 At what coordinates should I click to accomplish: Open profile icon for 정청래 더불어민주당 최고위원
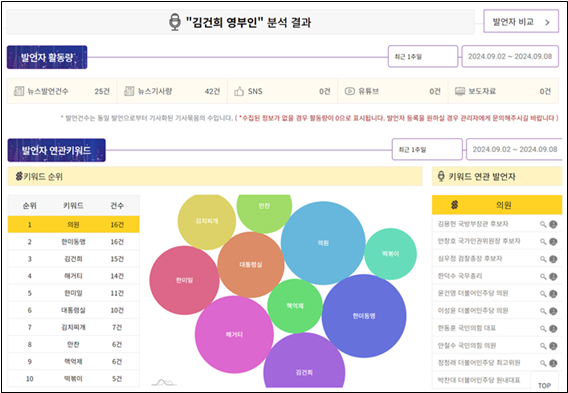click(x=553, y=363)
